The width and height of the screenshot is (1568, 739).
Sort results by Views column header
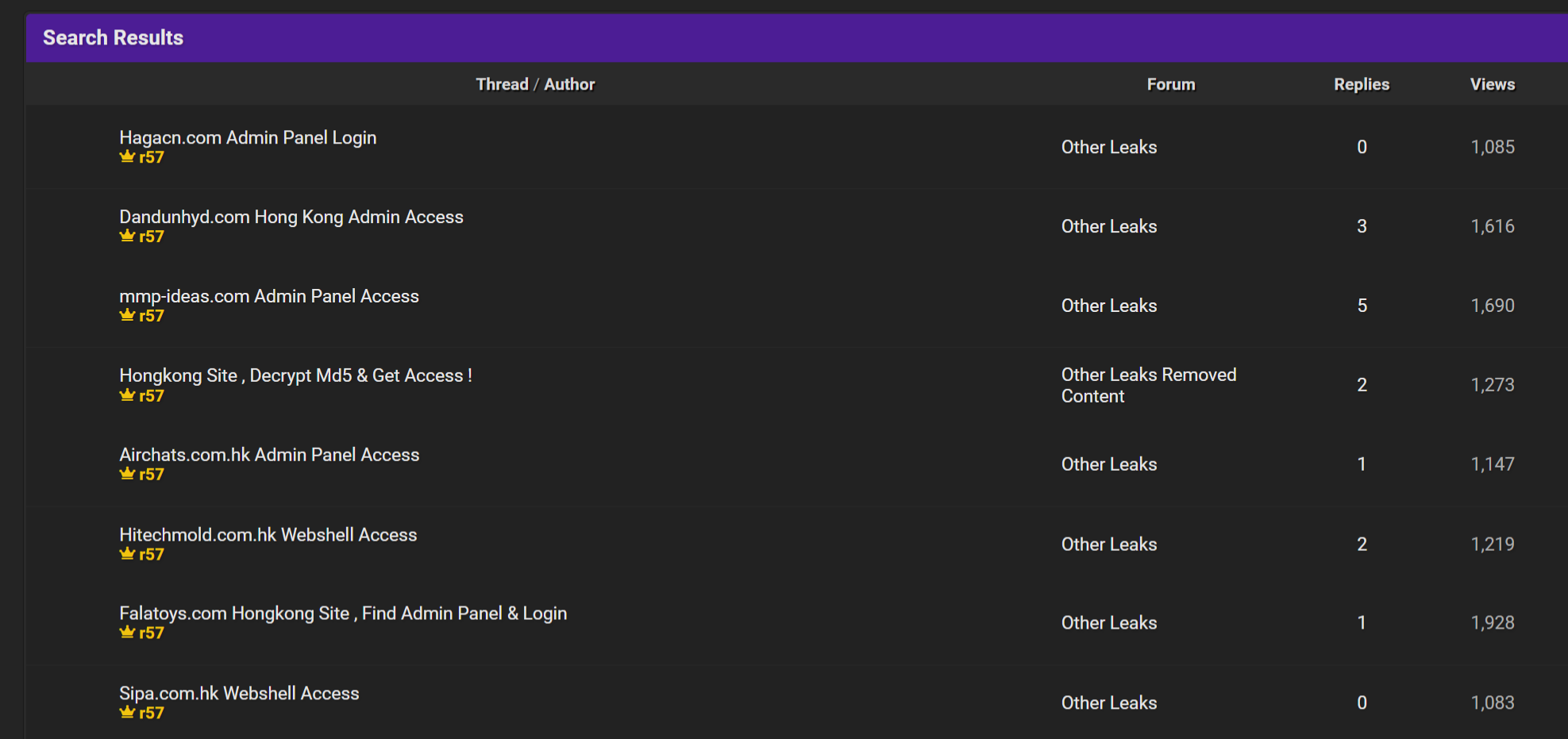[1493, 84]
